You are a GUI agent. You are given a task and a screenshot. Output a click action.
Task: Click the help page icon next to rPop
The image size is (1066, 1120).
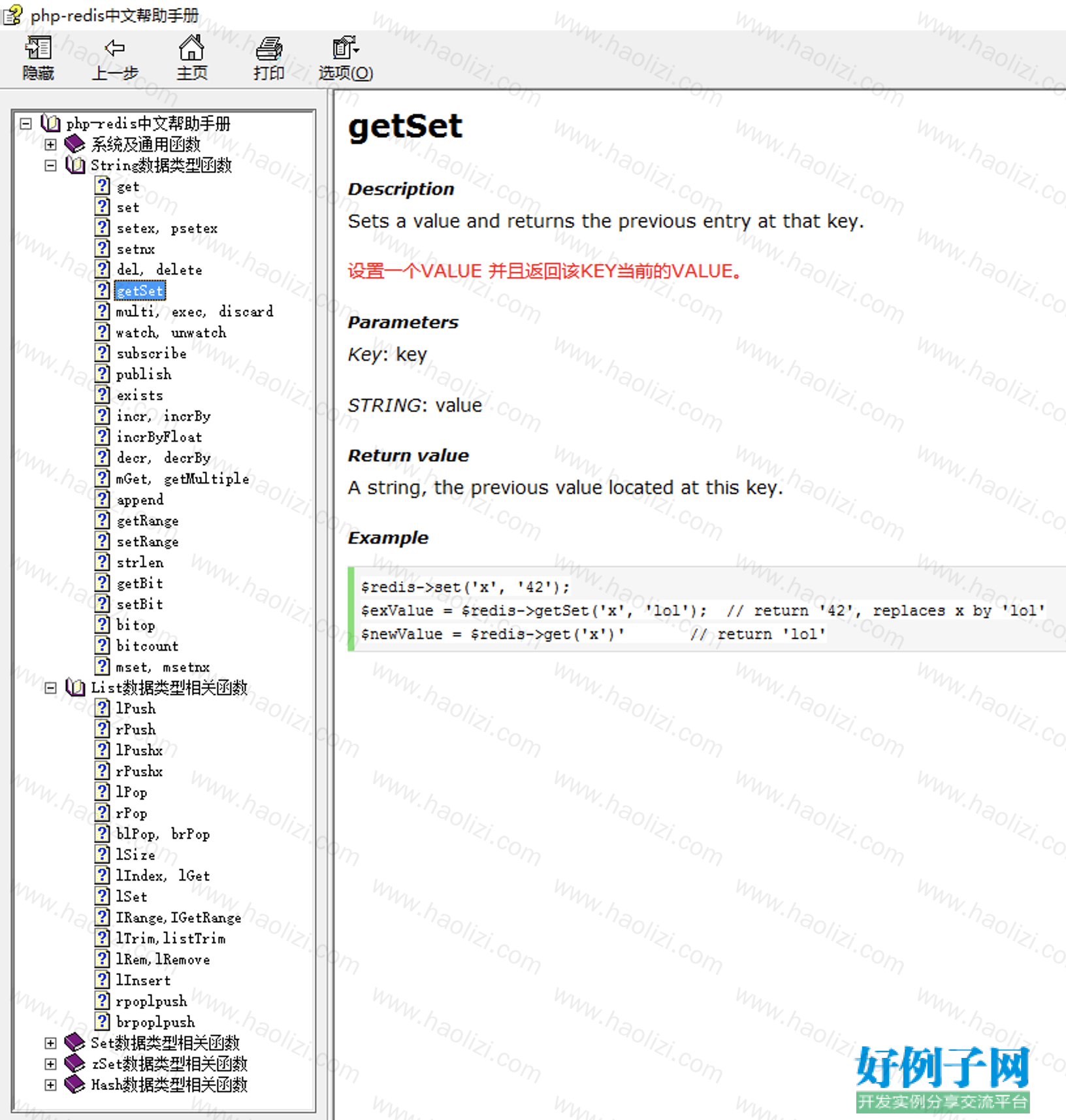[103, 813]
